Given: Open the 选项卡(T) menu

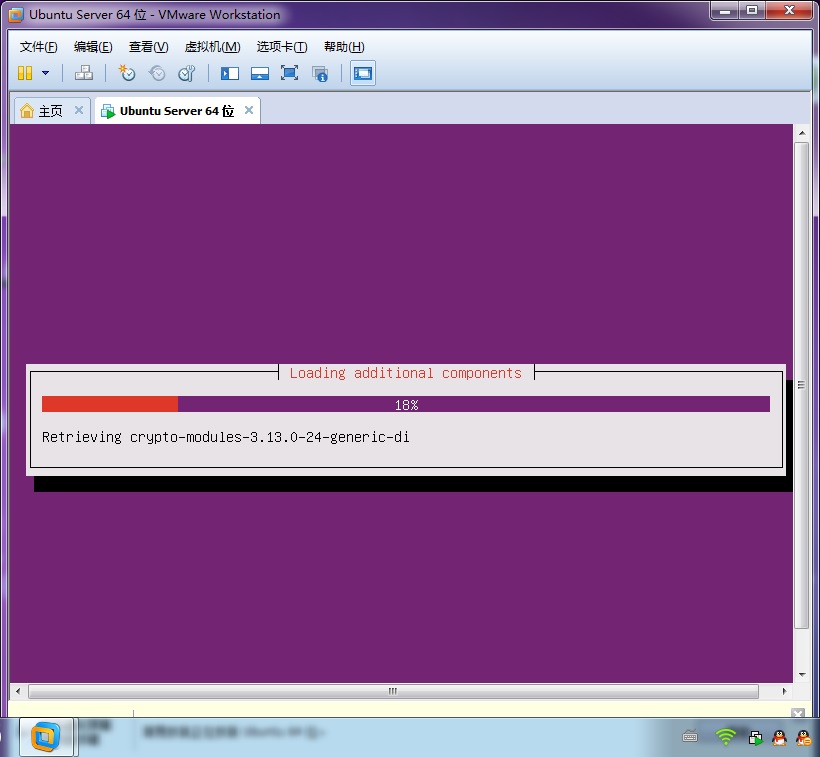Looking at the screenshot, I should (x=282, y=47).
